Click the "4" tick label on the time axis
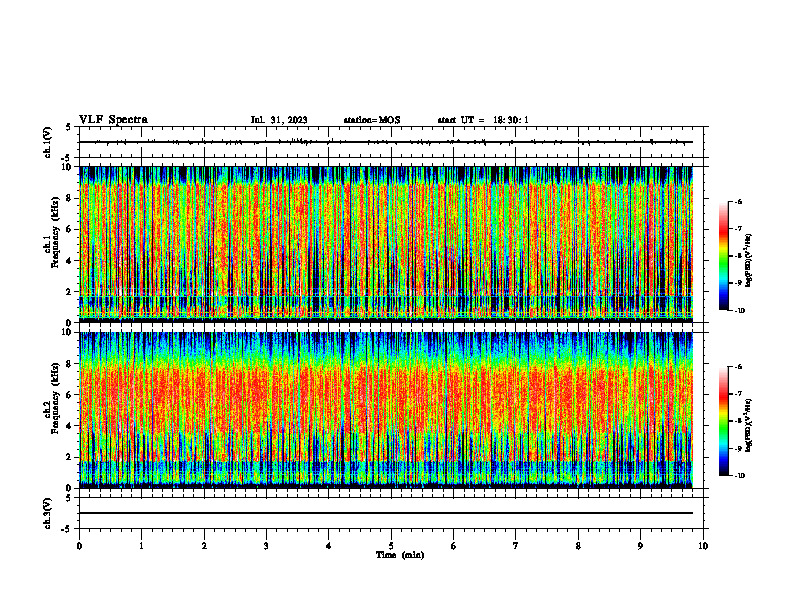The height and width of the screenshot is (612, 792). 329,546
